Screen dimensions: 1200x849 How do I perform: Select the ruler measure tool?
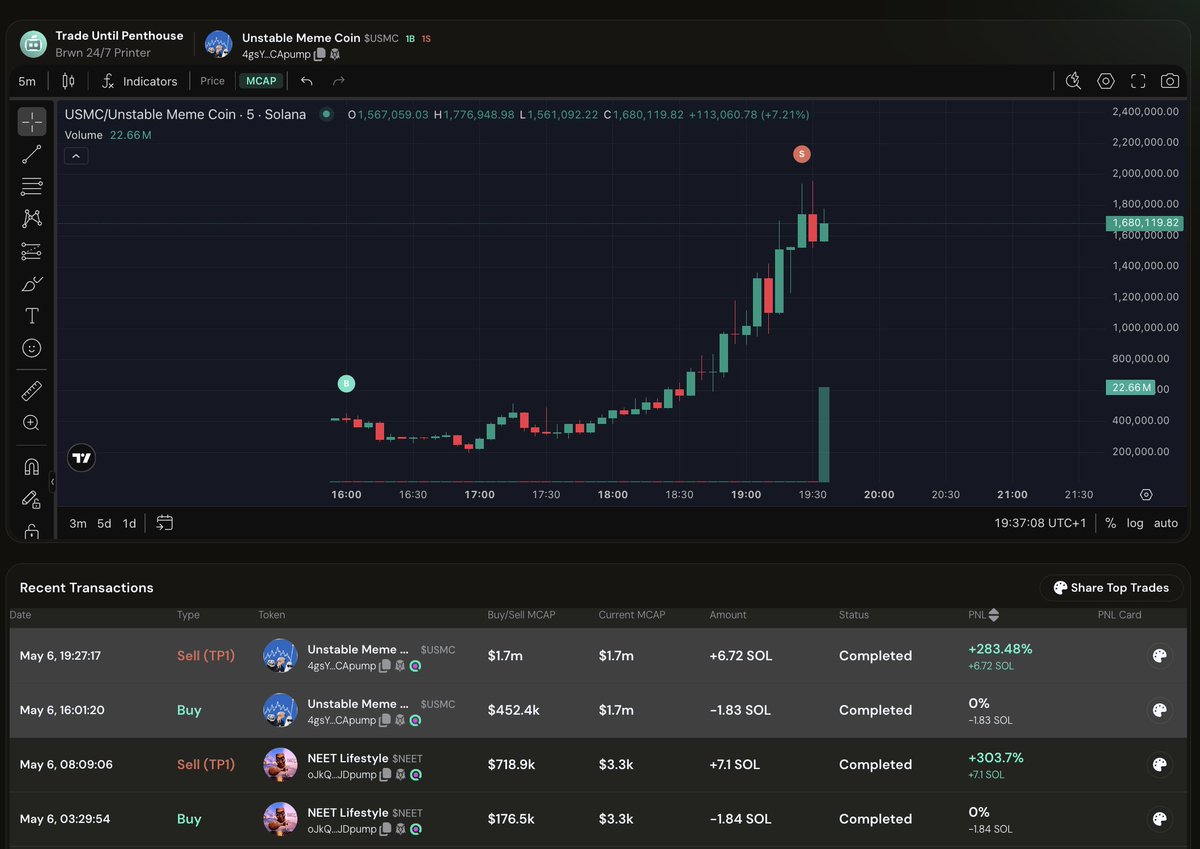coord(32,391)
